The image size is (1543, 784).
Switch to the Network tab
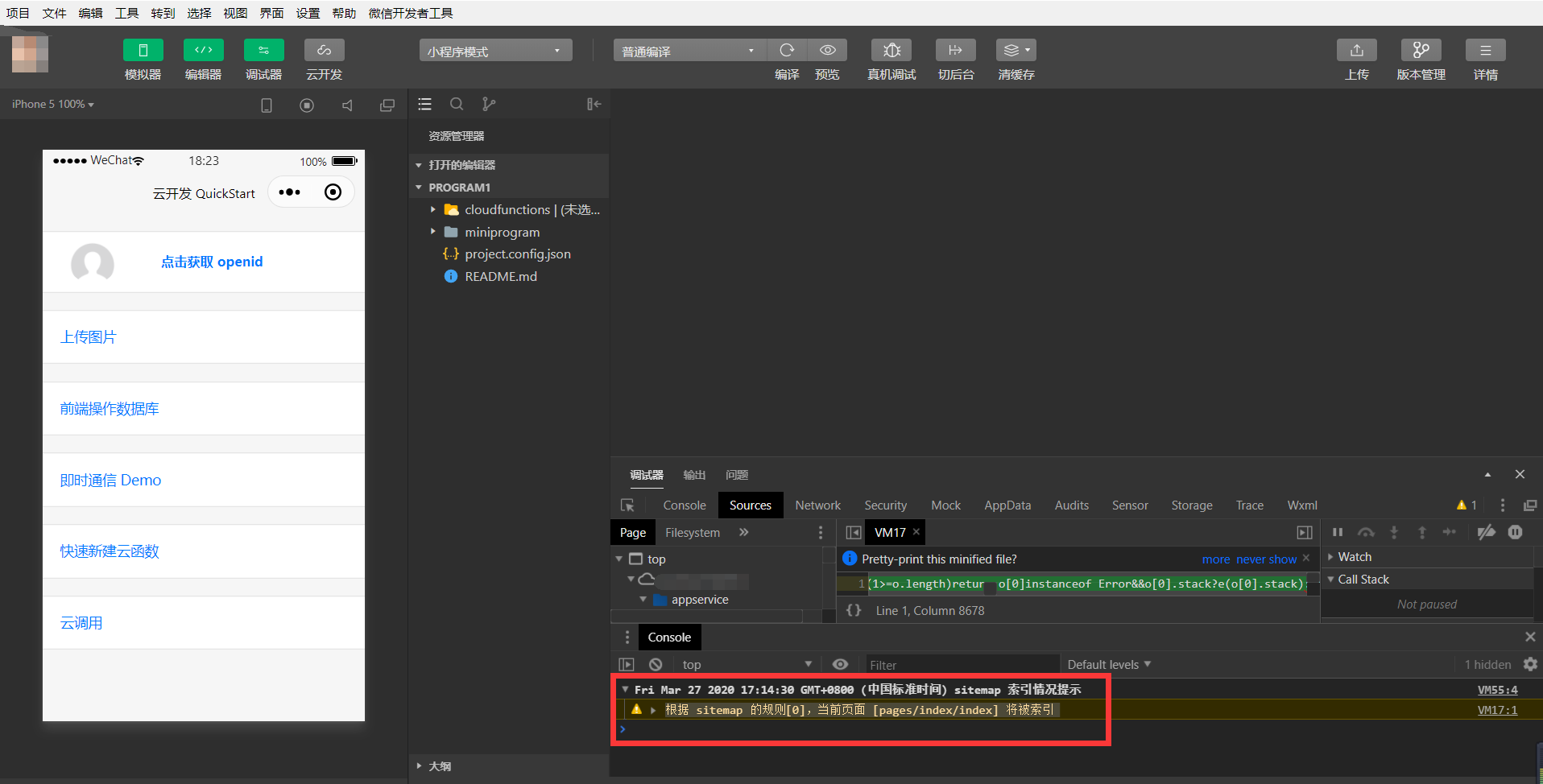[x=817, y=505]
